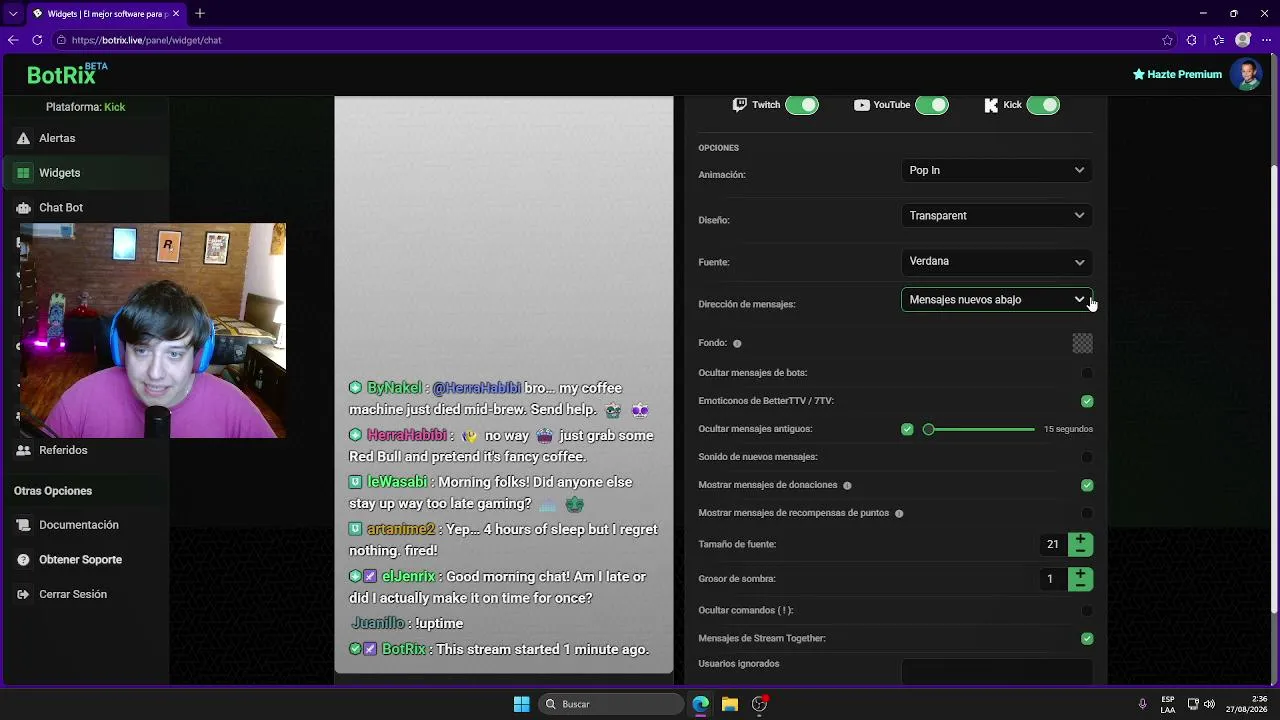Open the taskbar clock showing 2:36

tap(1246, 704)
